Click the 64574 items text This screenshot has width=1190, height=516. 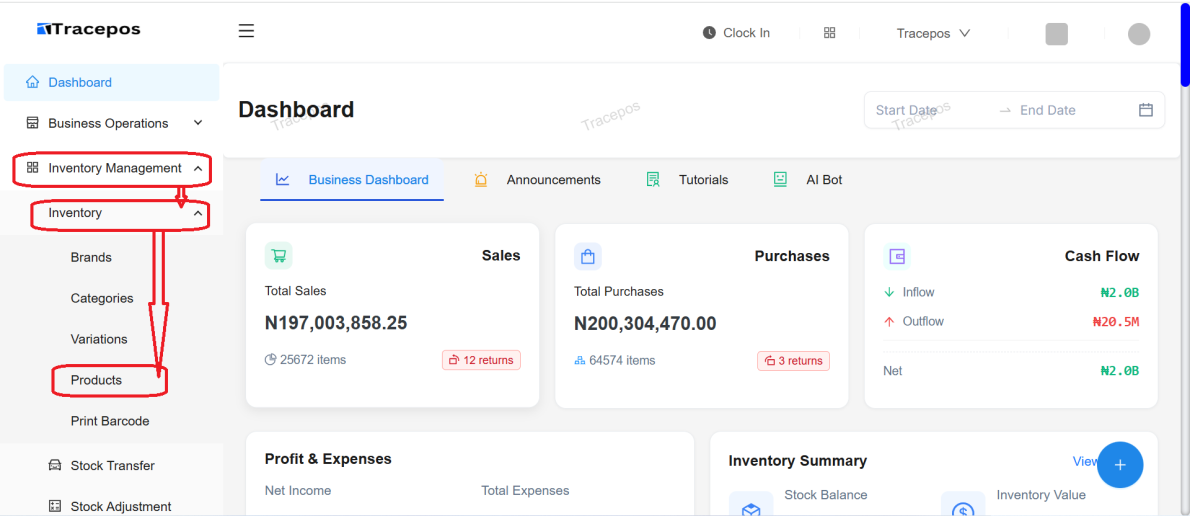tap(622, 360)
